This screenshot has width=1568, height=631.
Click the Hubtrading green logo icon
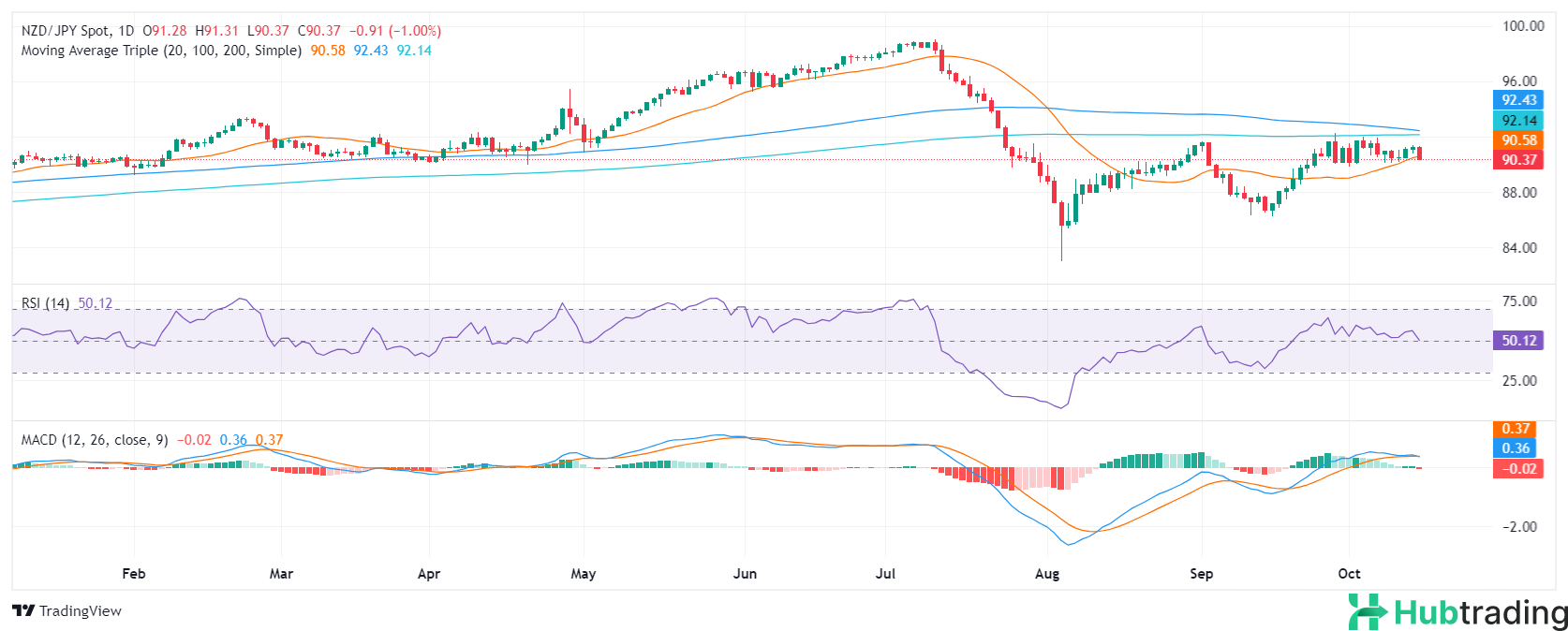[1368, 612]
